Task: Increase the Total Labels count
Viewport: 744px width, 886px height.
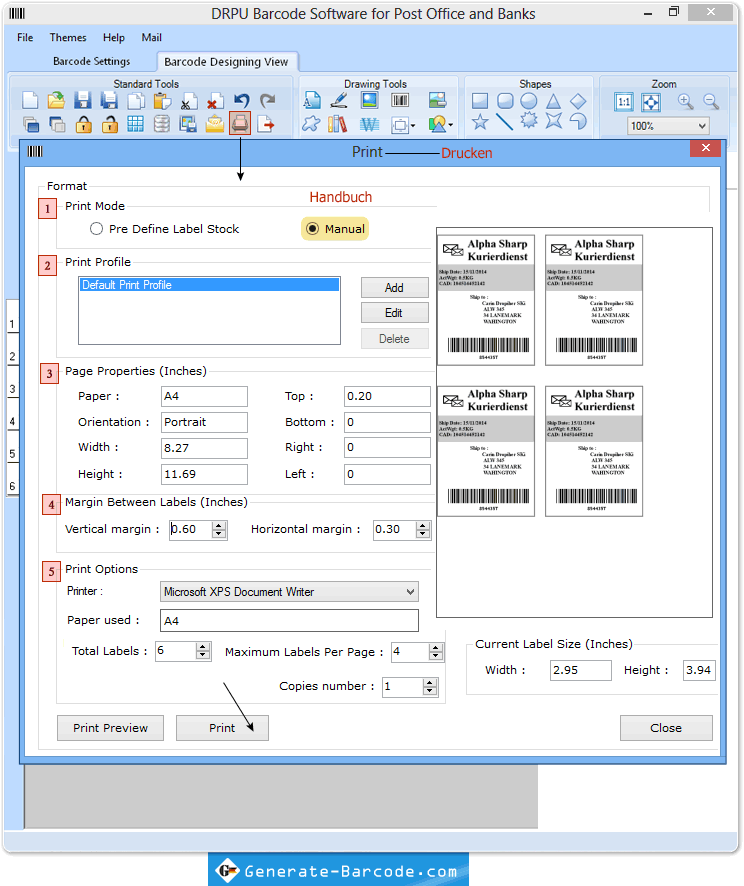Action: 203,647
